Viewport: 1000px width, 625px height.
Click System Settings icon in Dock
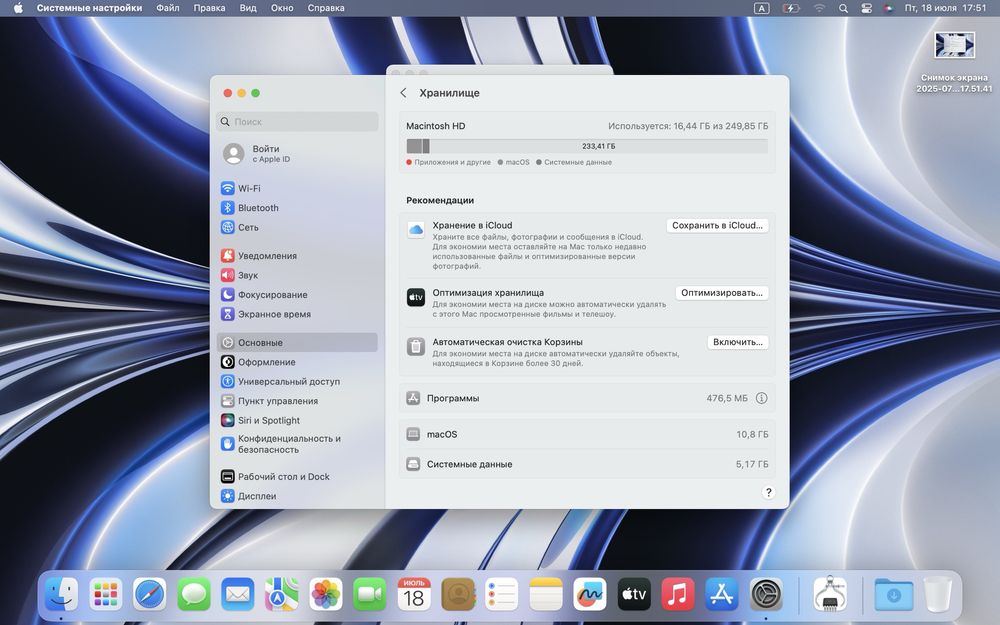coord(766,594)
